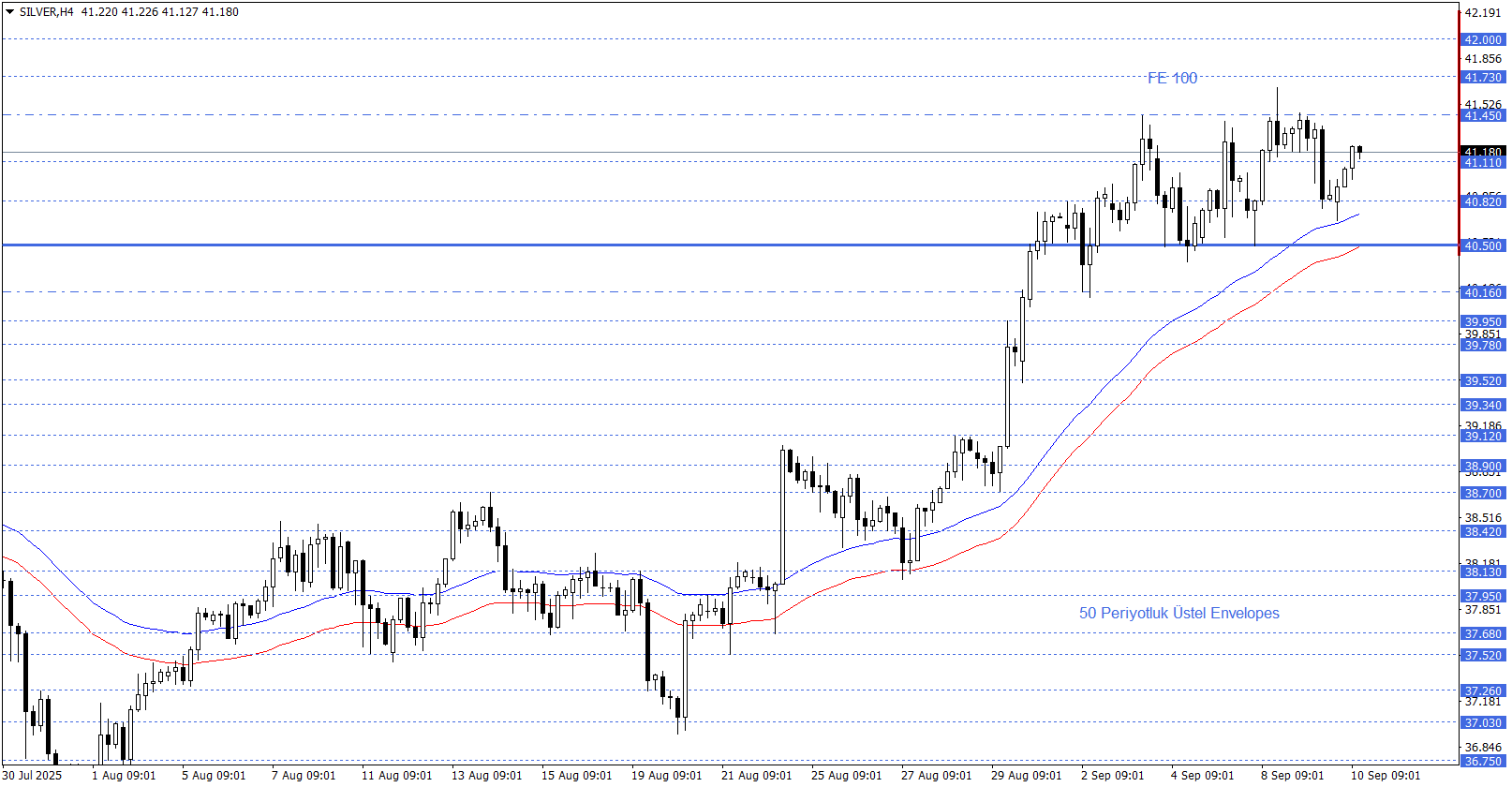Click the 36.750 price level label

point(1483,762)
